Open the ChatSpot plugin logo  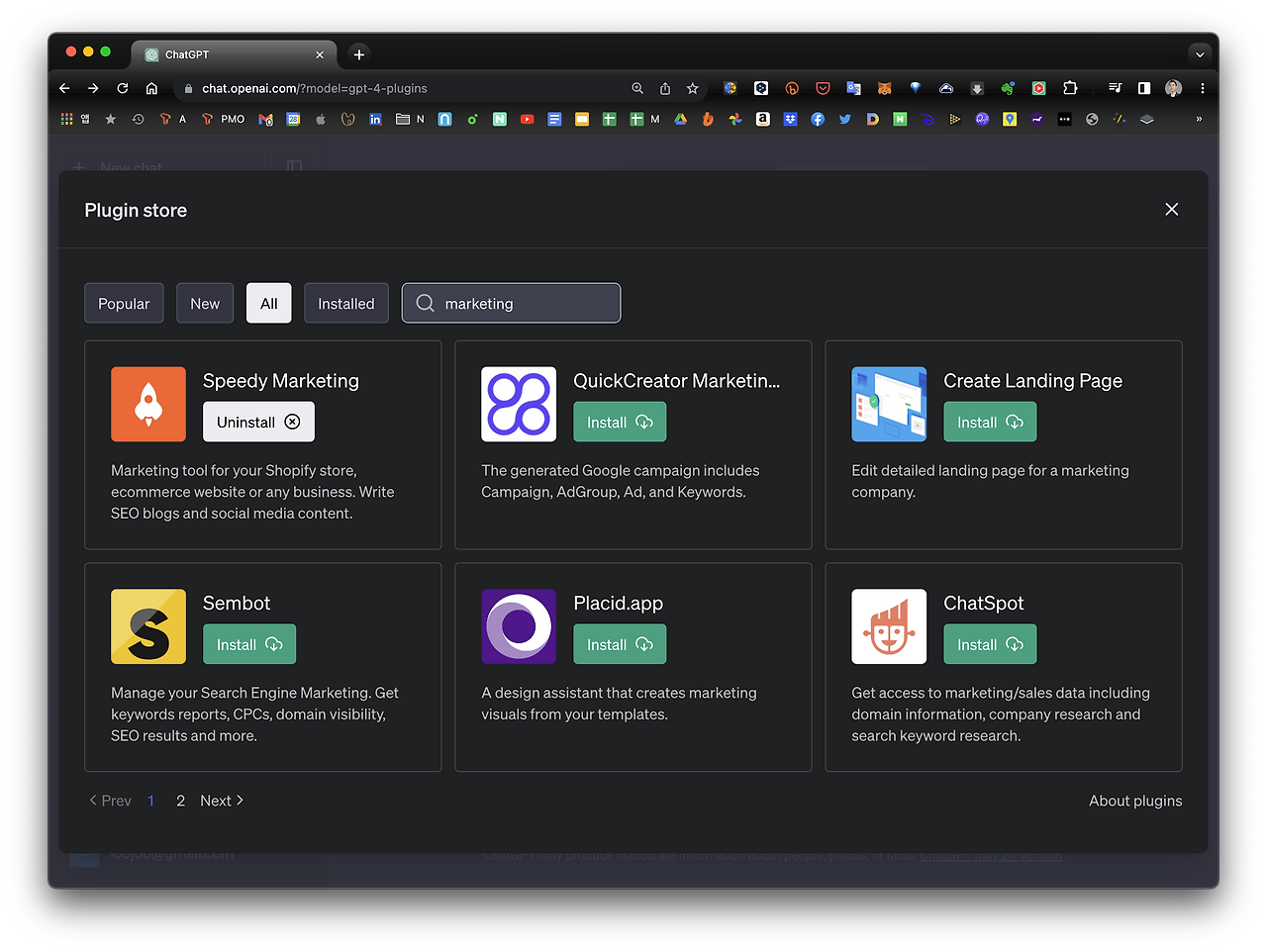pos(889,626)
